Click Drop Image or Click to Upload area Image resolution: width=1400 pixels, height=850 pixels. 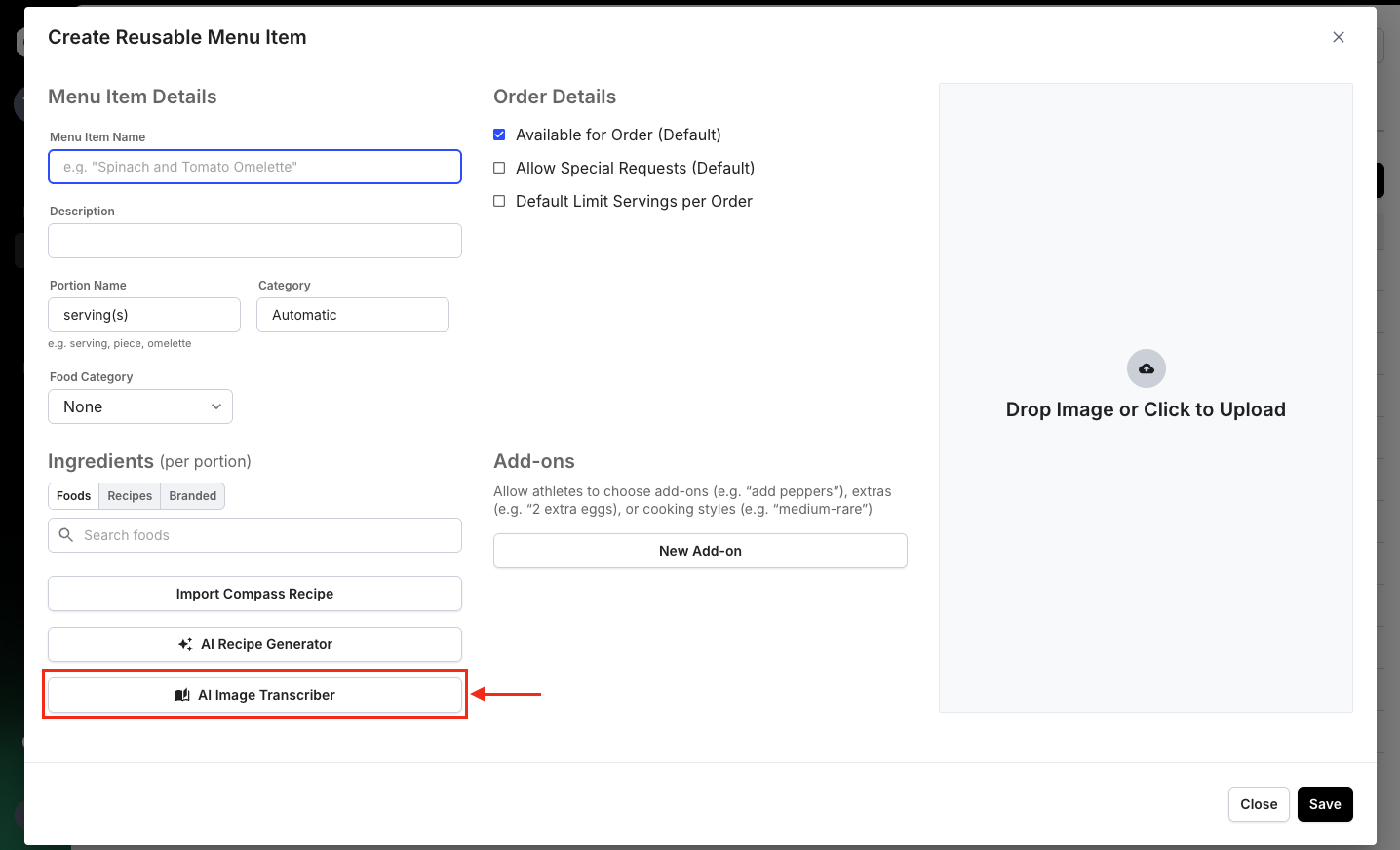coord(1146,398)
